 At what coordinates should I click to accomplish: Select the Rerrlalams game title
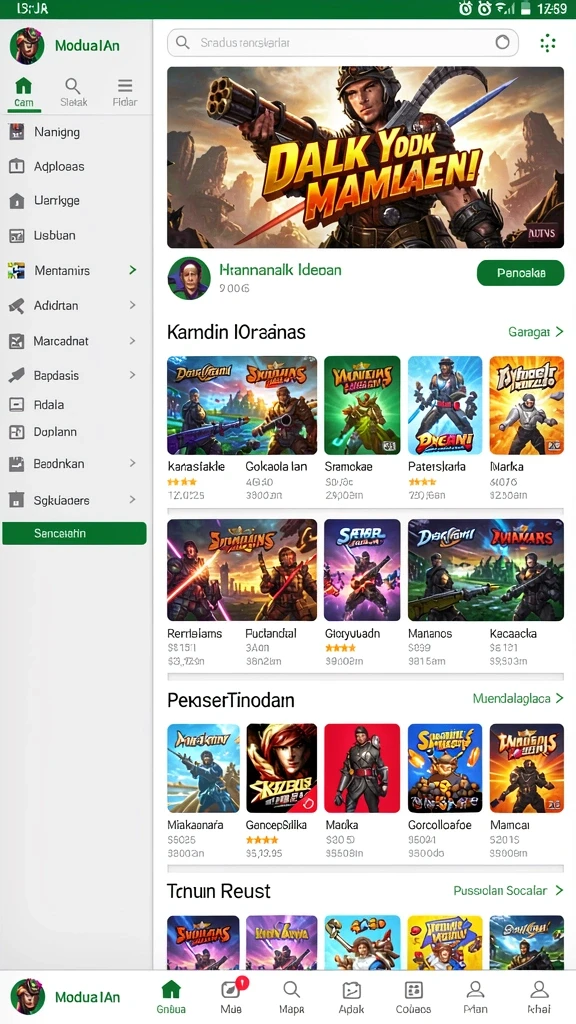click(x=195, y=633)
